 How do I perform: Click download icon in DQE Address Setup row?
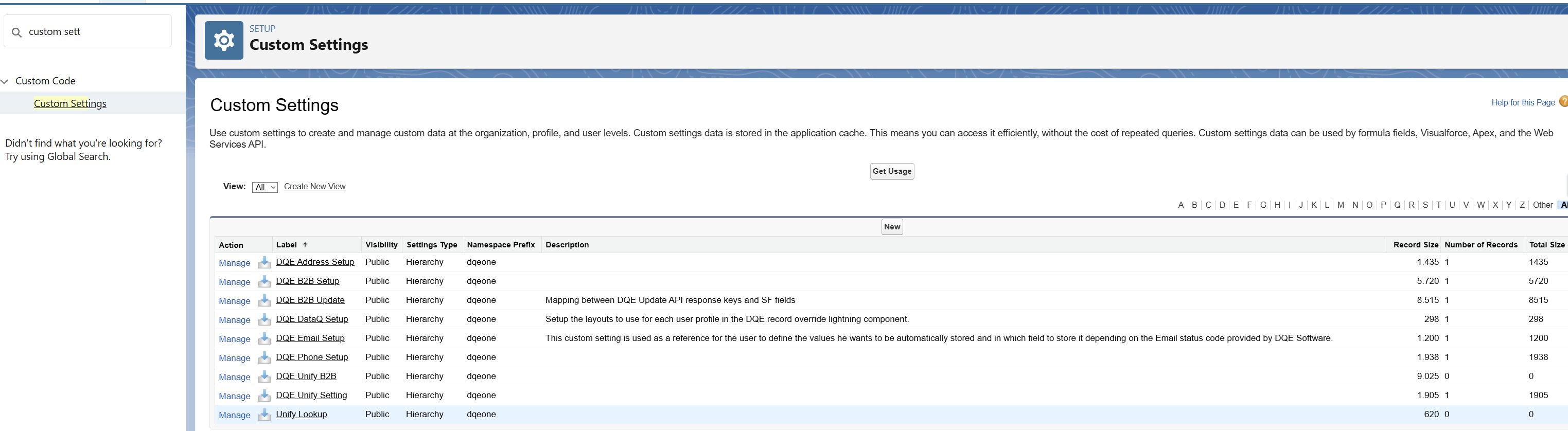click(x=264, y=262)
